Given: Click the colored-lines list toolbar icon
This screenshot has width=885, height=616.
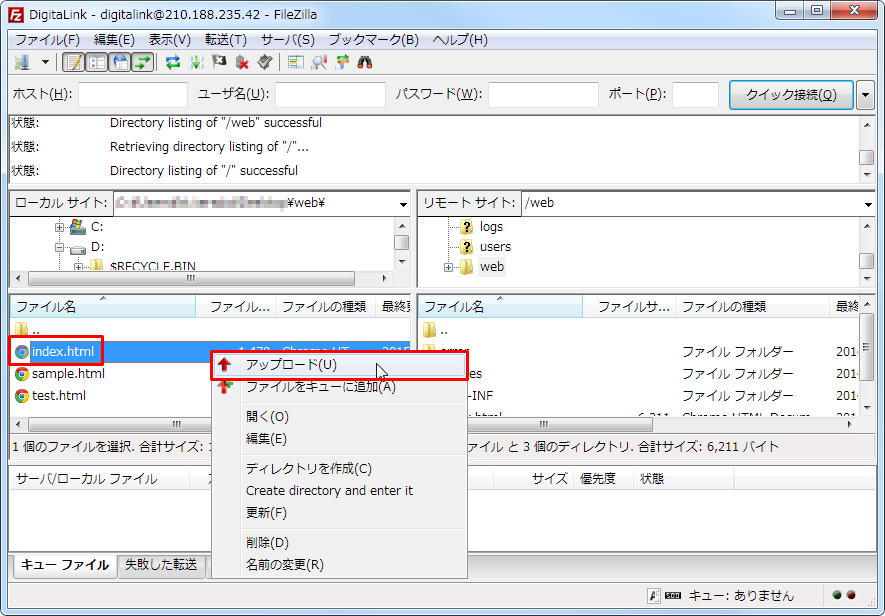Looking at the screenshot, I should tap(295, 62).
